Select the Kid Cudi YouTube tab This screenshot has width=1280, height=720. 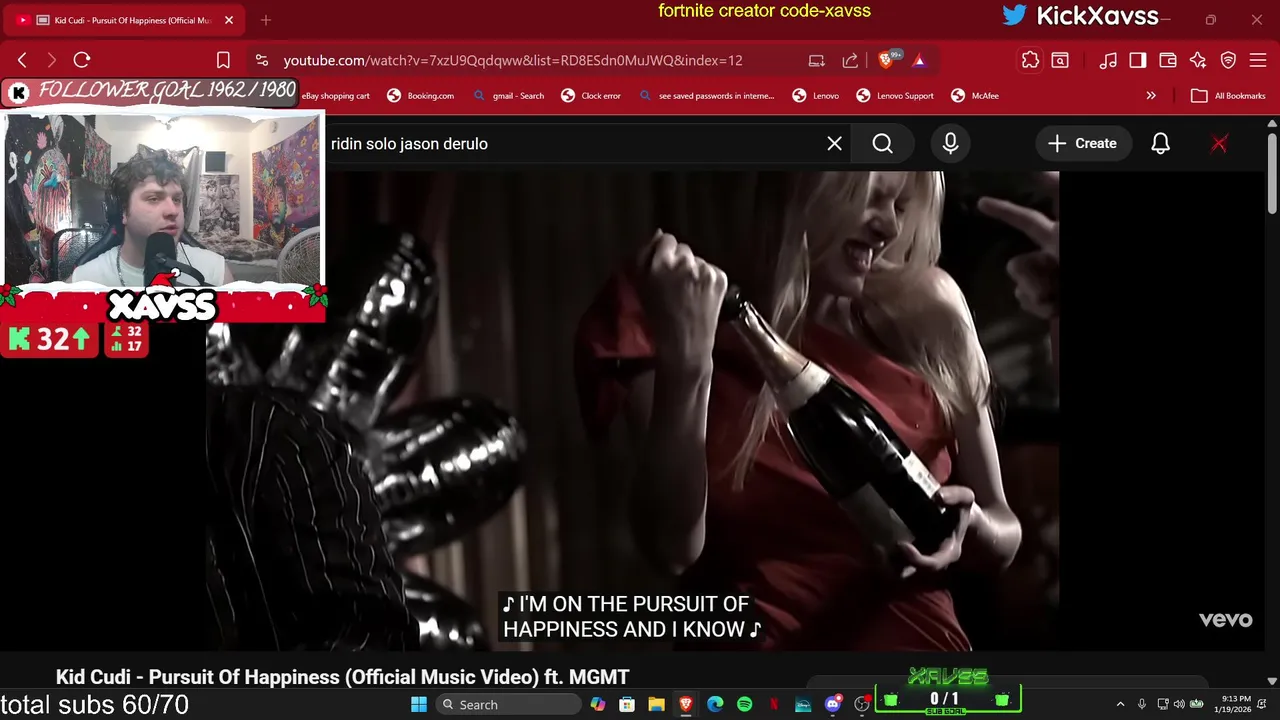[122, 20]
